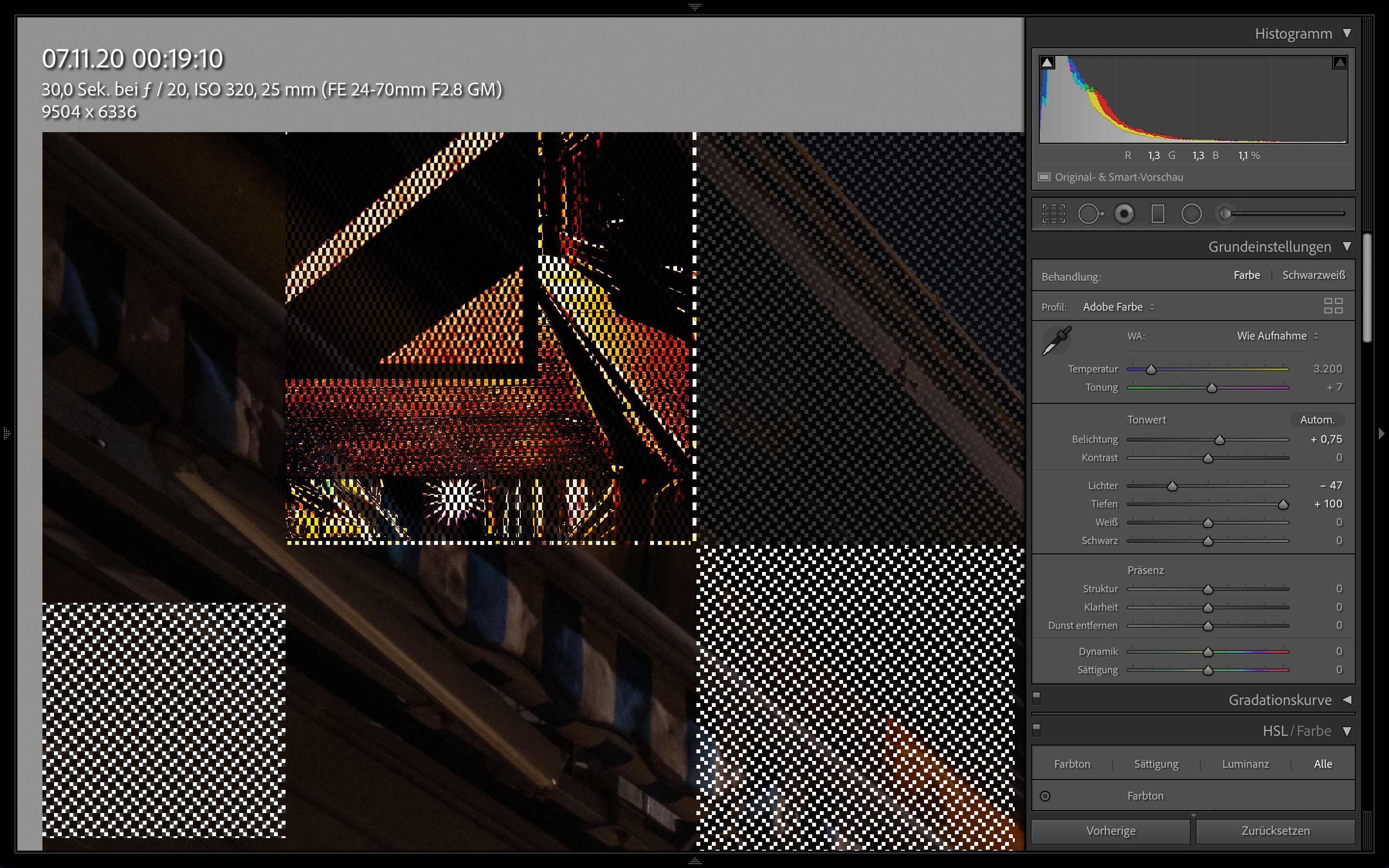Click the Zurücksetzen button
This screenshot has height=868, width=1389.
[x=1275, y=831]
